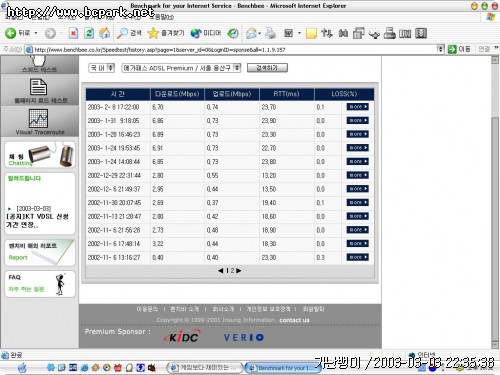Print the page using the printer icon
500x375 pixels.
pos(271,33)
